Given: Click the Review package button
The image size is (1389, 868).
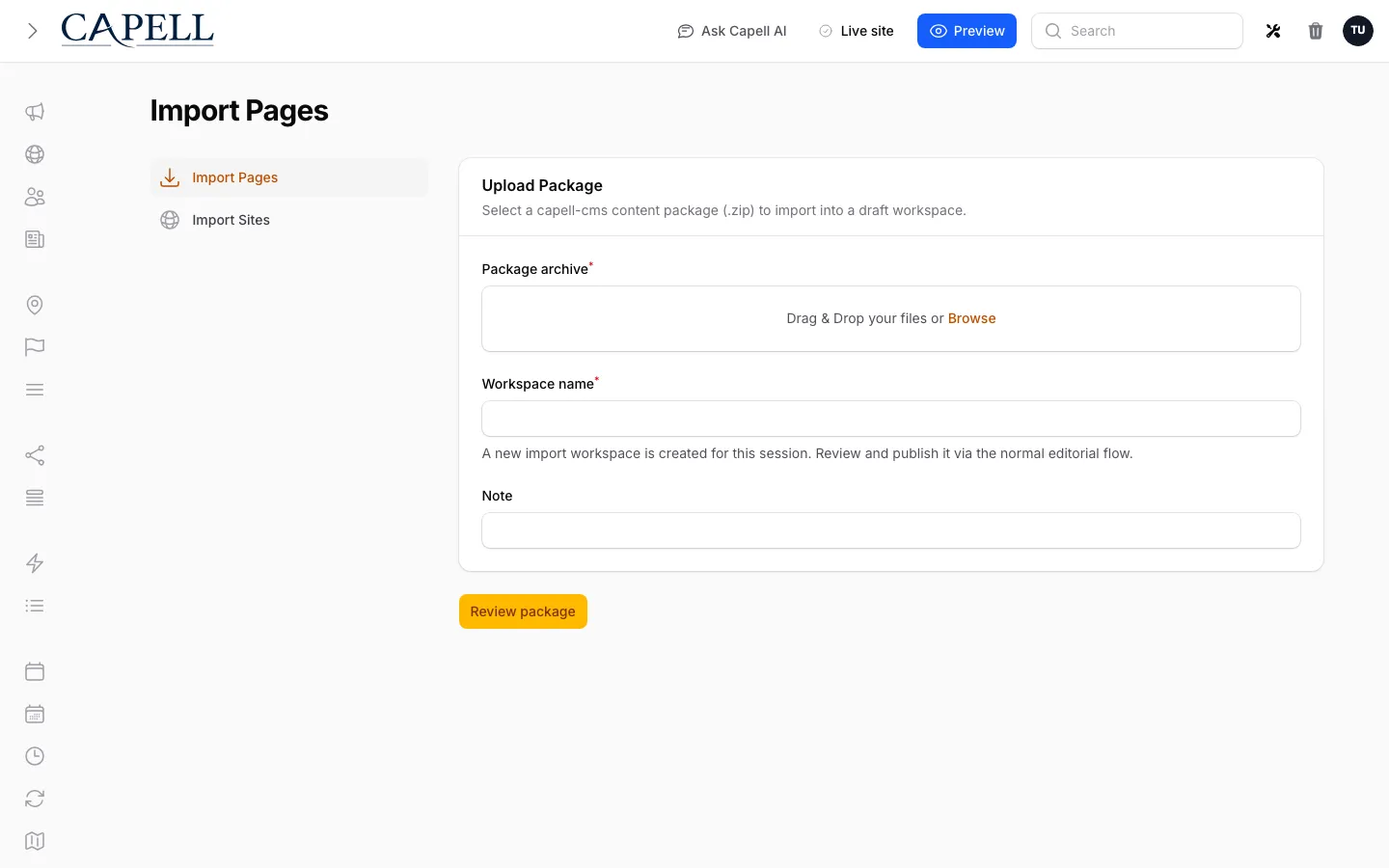Looking at the screenshot, I should click(x=523, y=611).
